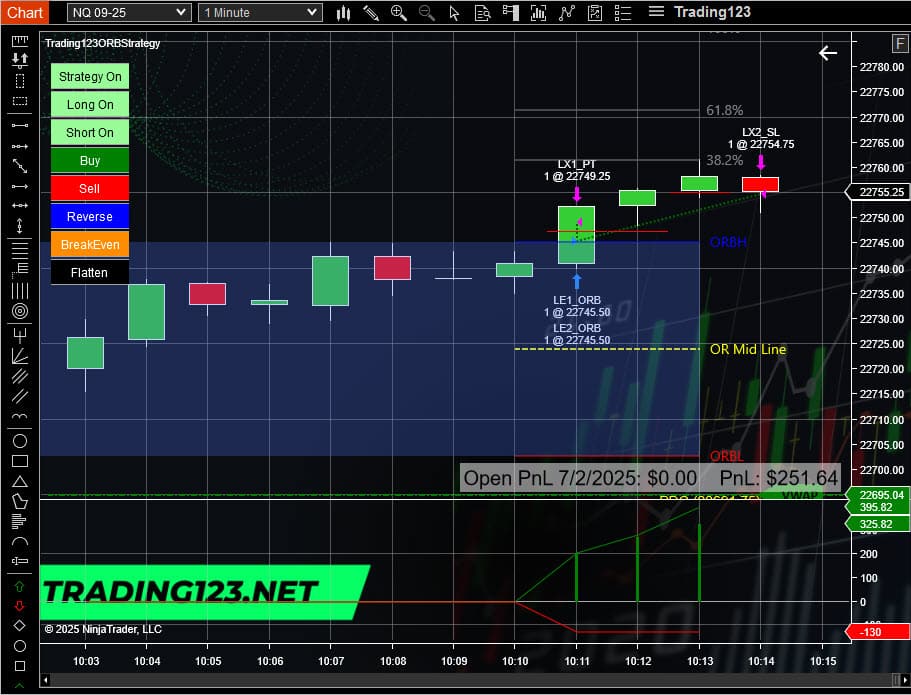Select the Andrews Pitchfork tool
911x695 pixels.
point(20,335)
